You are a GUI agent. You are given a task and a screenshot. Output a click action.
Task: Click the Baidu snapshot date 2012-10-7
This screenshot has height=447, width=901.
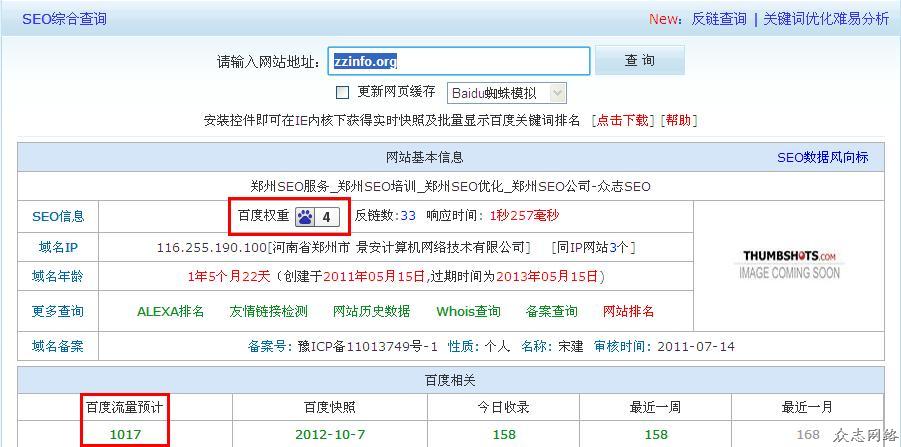pyautogui.click(x=330, y=435)
